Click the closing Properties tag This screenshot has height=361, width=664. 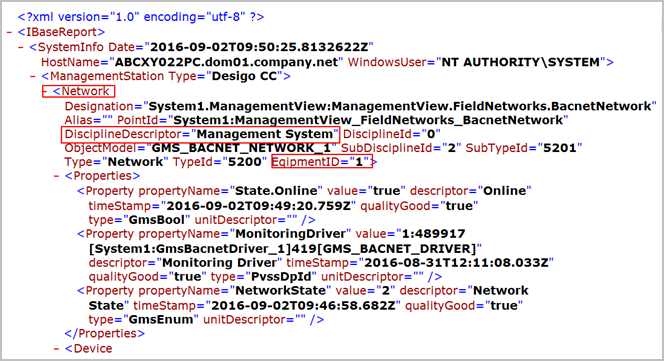click(105, 334)
